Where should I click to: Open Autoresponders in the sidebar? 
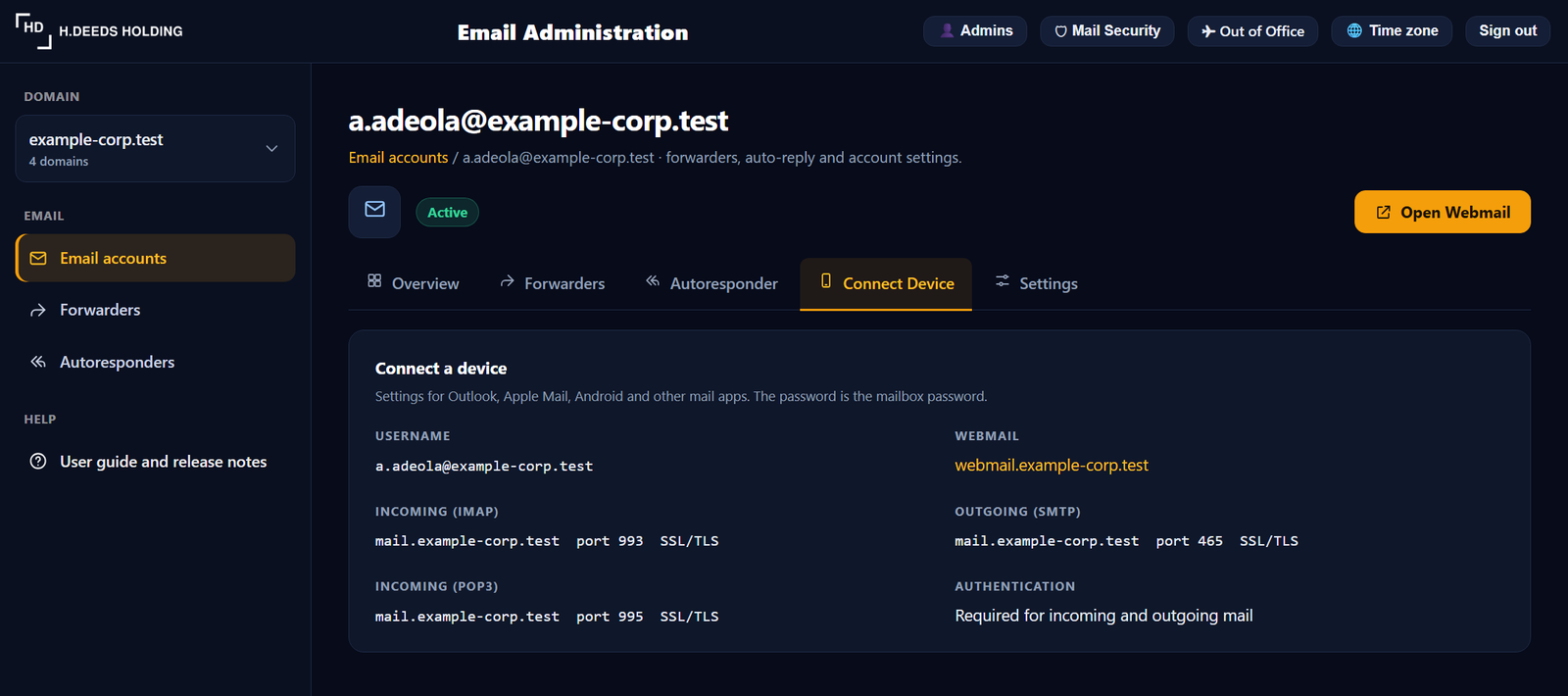coord(155,362)
